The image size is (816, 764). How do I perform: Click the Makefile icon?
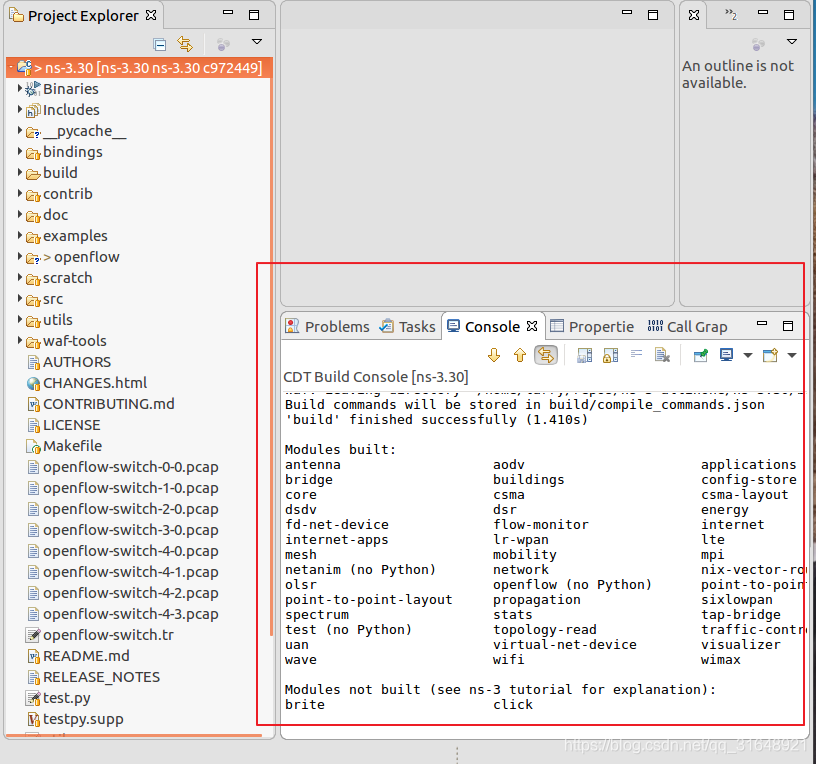coord(33,447)
